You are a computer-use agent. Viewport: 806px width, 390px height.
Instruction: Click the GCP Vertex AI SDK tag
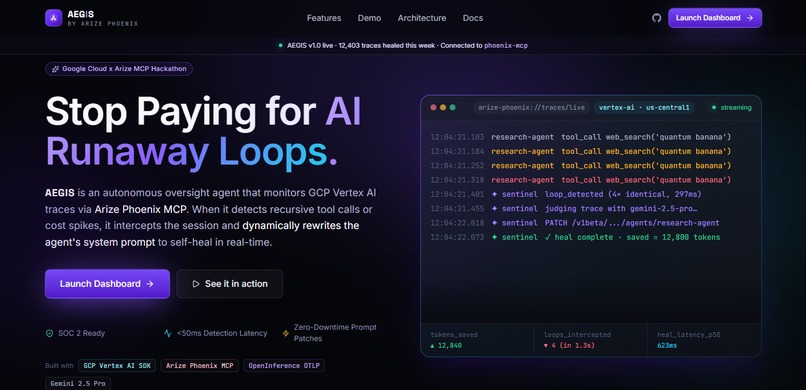pyautogui.click(x=117, y=366)
